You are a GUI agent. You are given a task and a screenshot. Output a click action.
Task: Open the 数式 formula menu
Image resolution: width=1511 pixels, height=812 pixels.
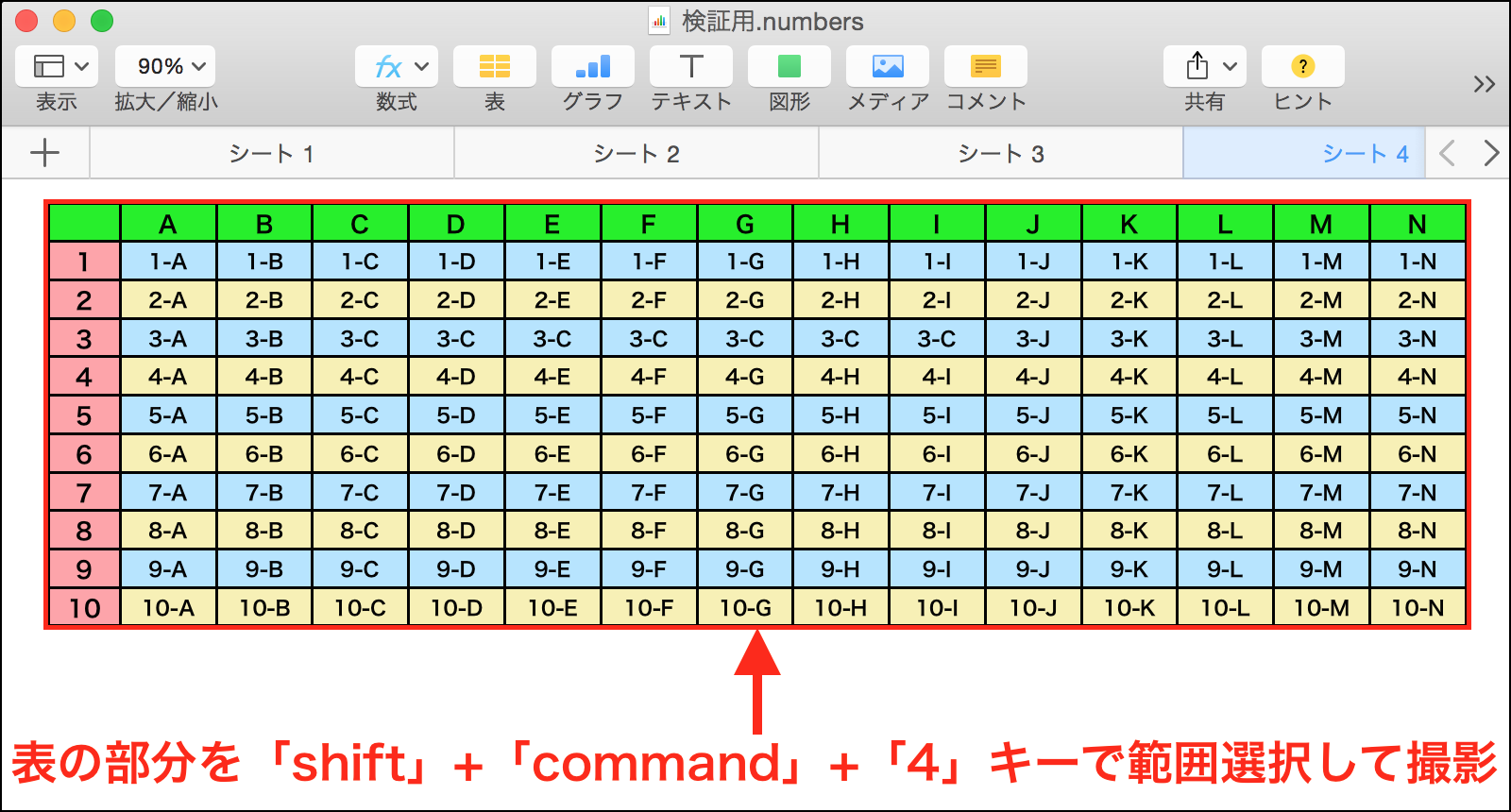[397, 66]
